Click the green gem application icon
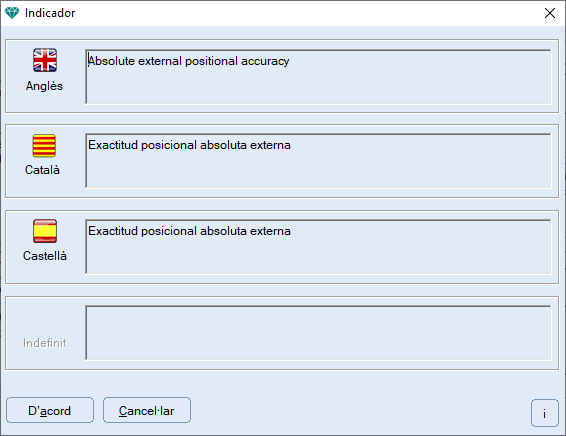Screen dimensions: 566x436 [12, 13]
